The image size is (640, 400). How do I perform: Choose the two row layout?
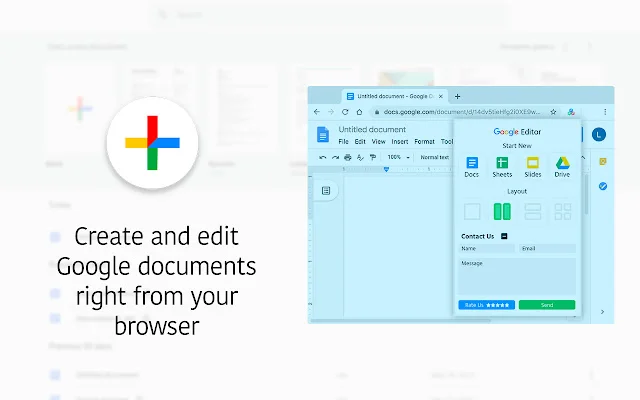pos(533,211)
